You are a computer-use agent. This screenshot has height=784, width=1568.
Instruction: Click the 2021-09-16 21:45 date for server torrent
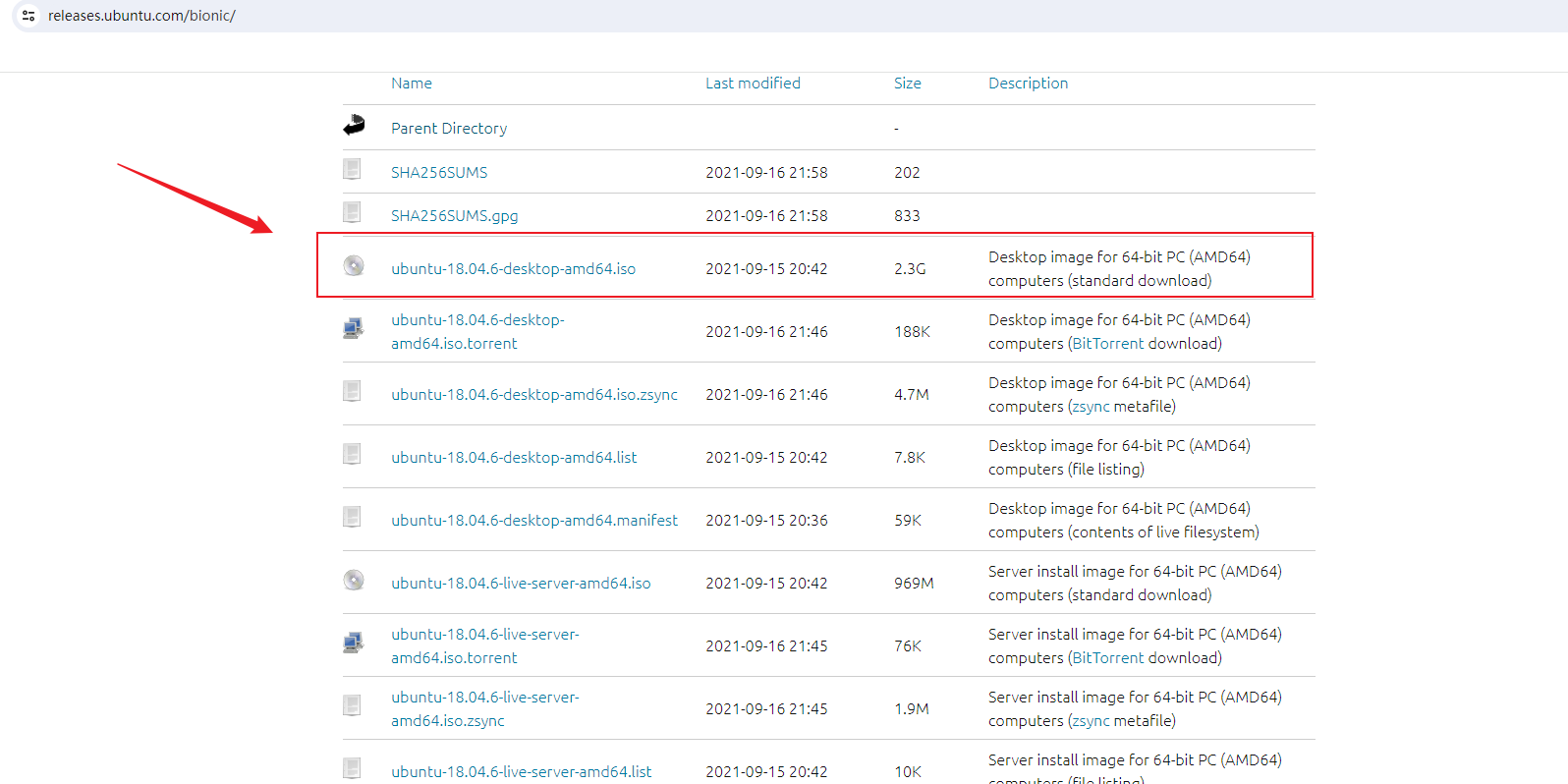coord(766,646)
